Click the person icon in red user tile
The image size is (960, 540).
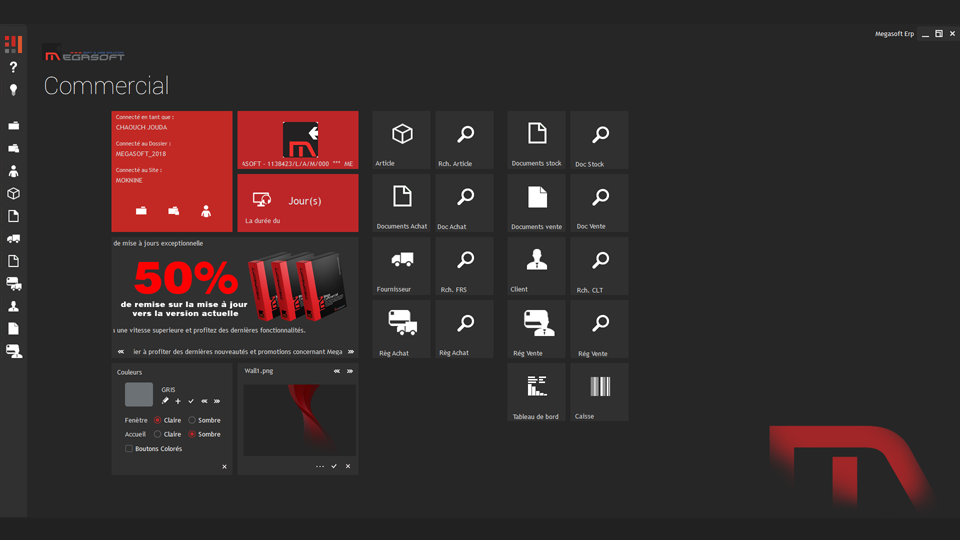click(206, 211)
